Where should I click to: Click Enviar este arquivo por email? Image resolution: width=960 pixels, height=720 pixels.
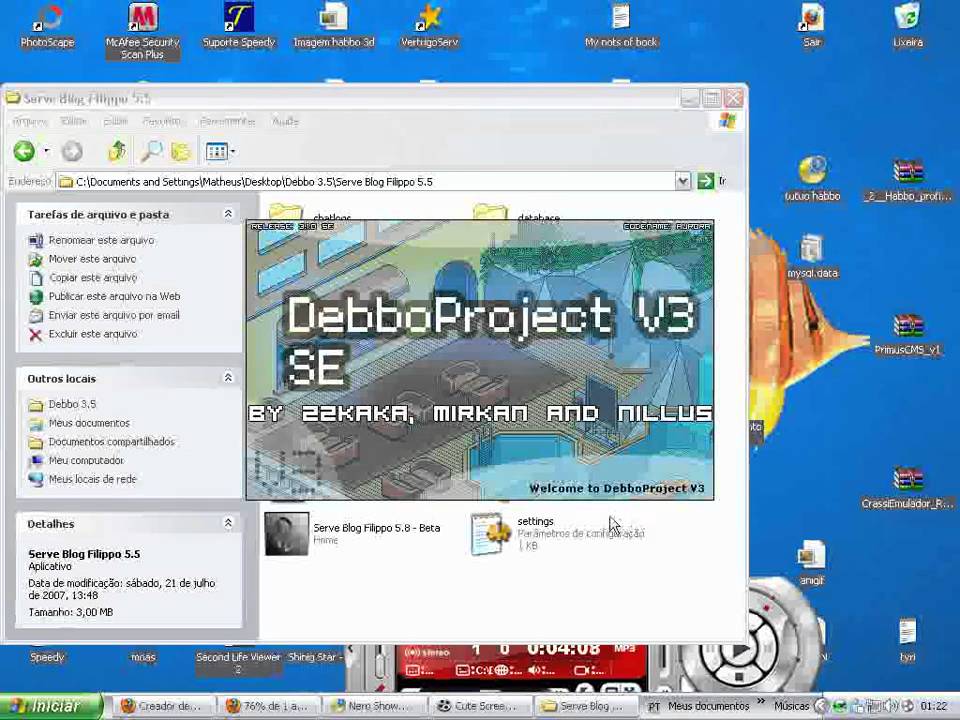tap(114, 315)
